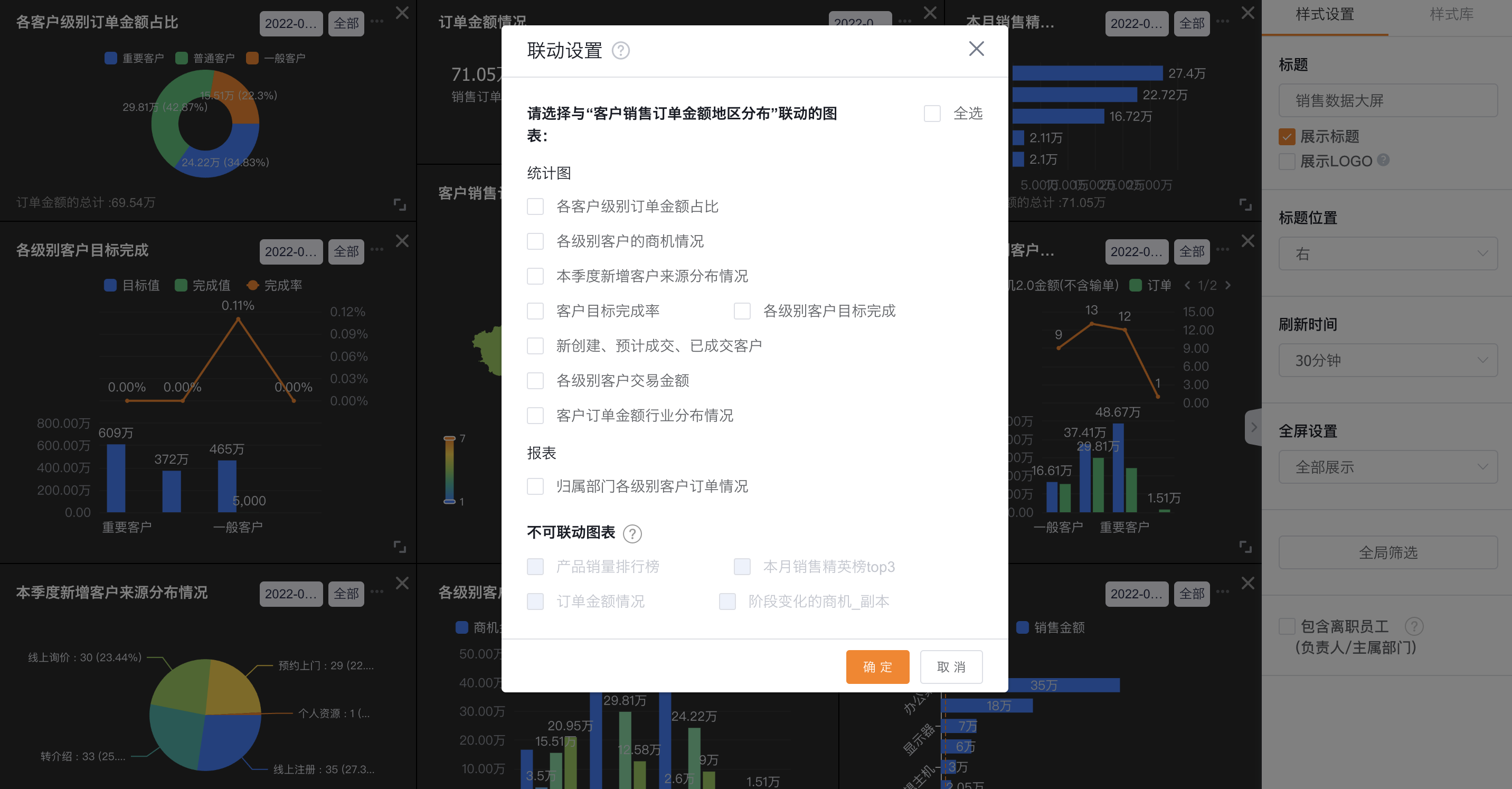Check 各客户级别订单金额占比 in the chart list

coord(535,206)
